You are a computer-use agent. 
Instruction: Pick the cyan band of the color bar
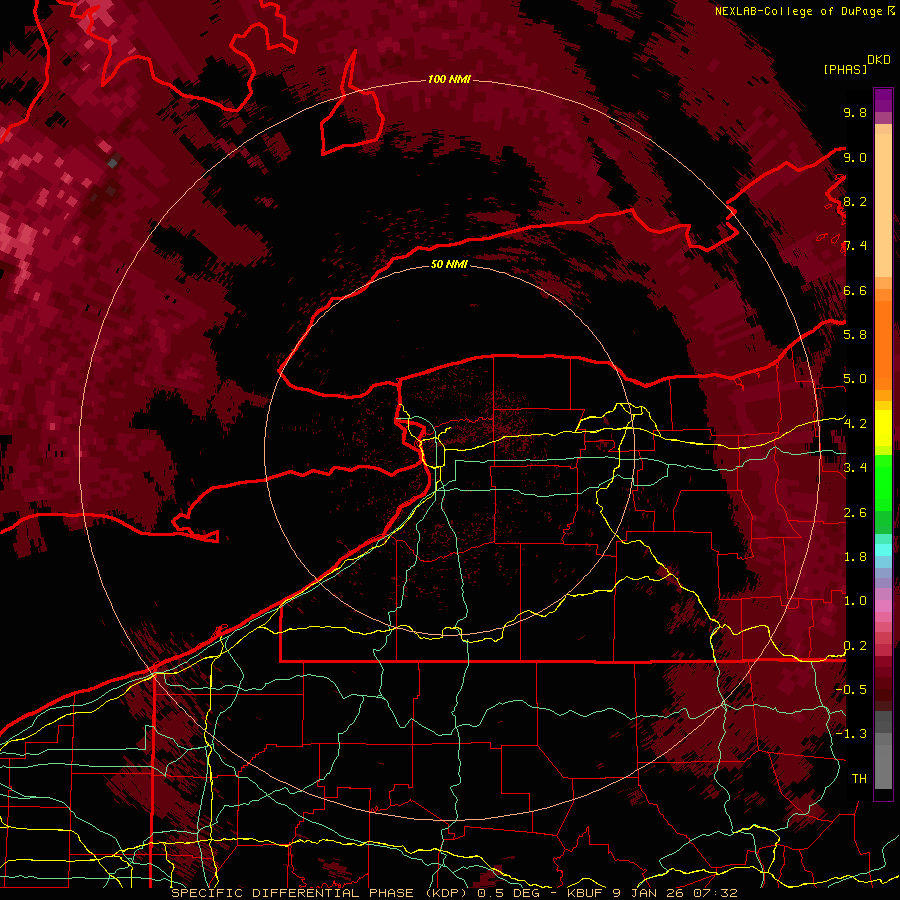coord(883,550)
